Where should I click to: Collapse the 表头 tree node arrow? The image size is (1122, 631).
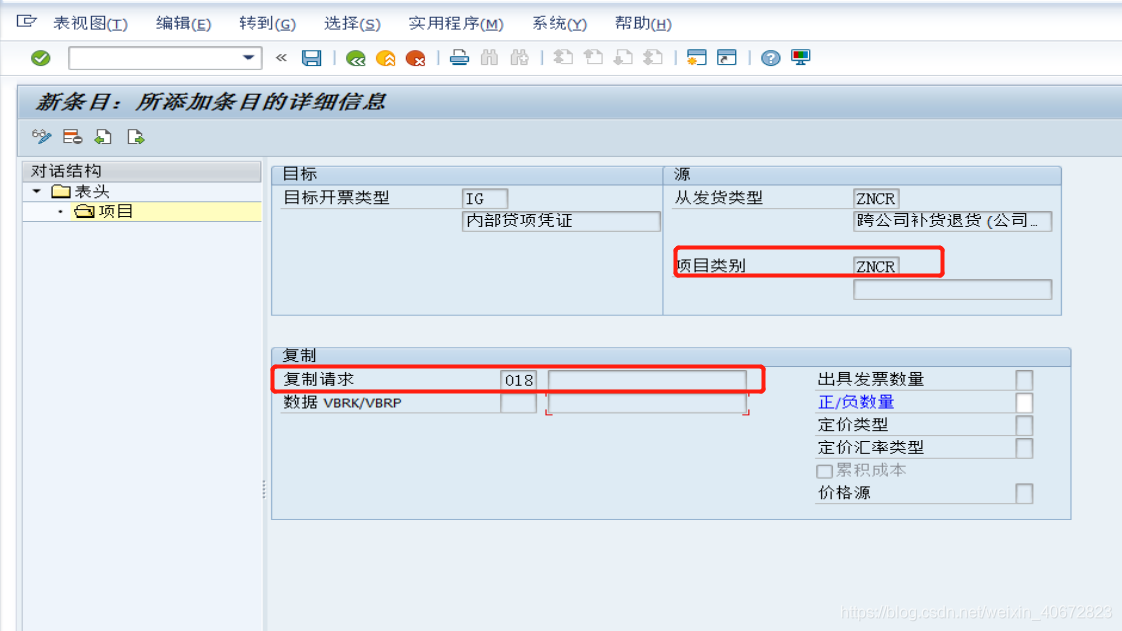pos(36,191)
